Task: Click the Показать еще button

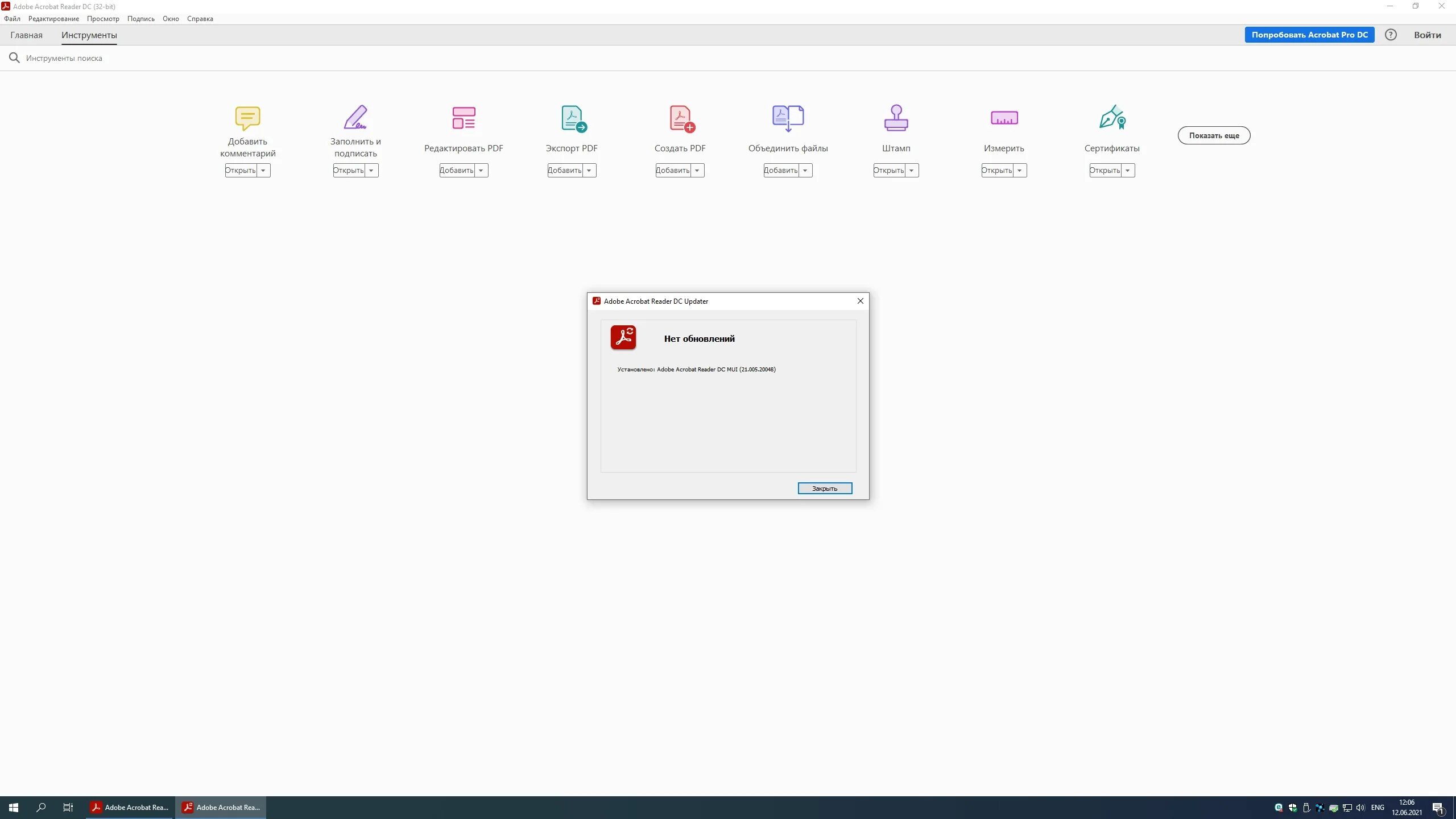Action: click(x=1214, y=135)
